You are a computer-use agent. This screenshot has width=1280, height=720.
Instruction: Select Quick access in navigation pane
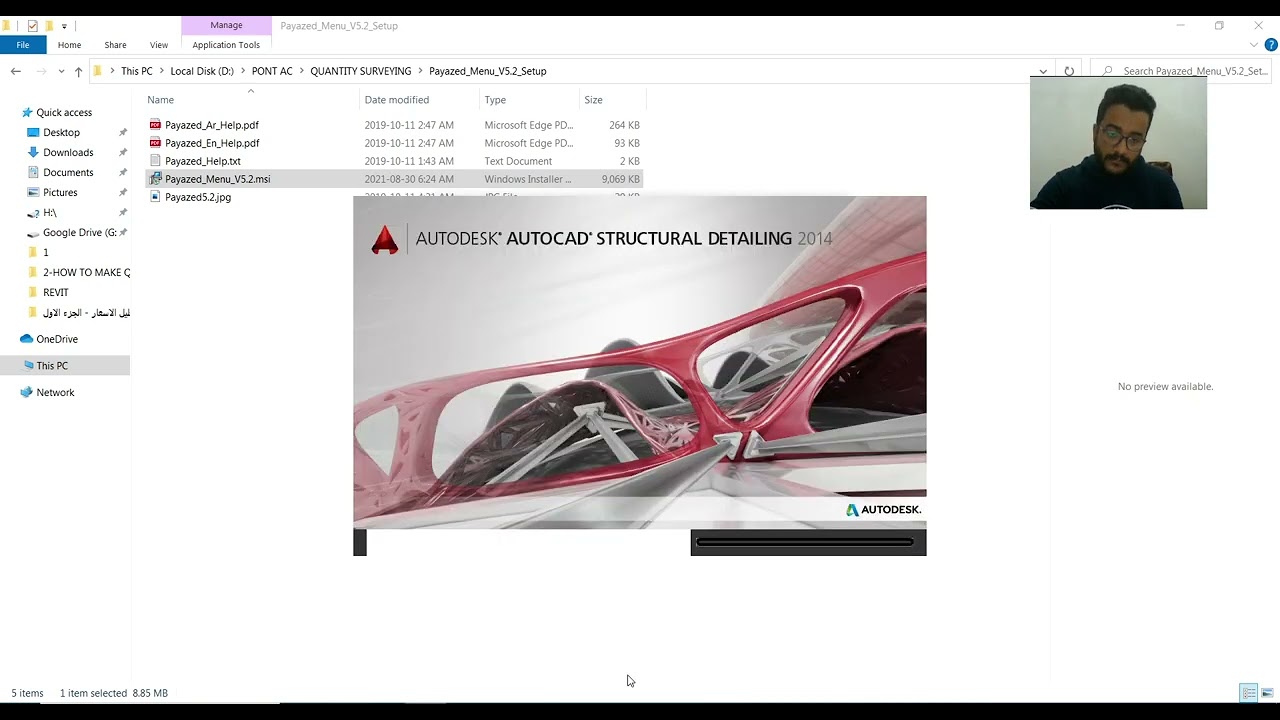(x=64, y=113)
